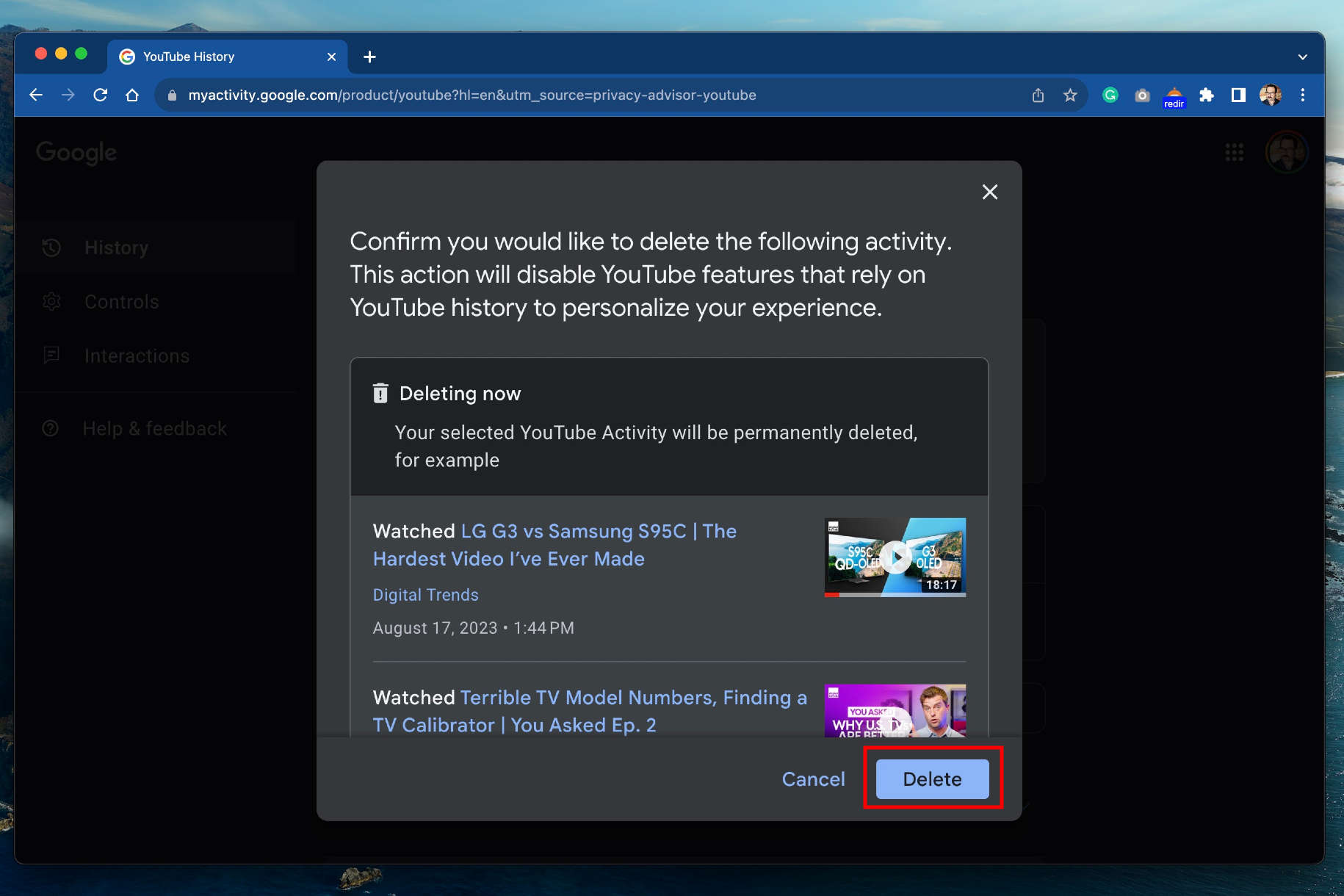Click the Help question mark icon

[x=50, y=428]
